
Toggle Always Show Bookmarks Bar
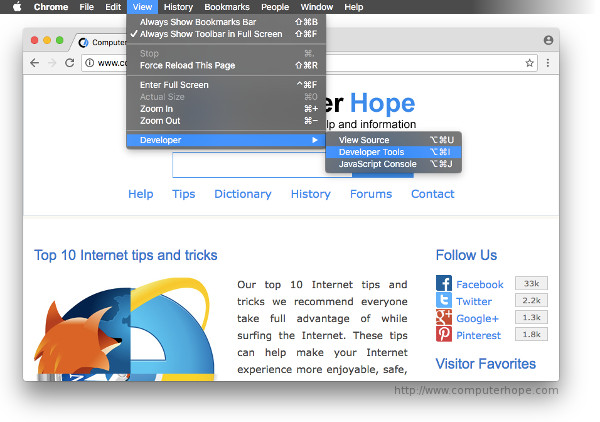(x=226, y=22)
